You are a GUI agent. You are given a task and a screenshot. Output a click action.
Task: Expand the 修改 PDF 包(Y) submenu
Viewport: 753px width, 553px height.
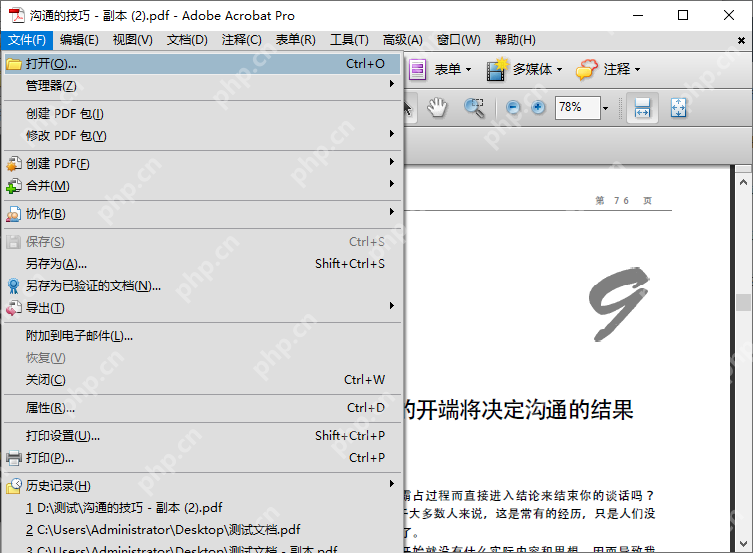202,136
